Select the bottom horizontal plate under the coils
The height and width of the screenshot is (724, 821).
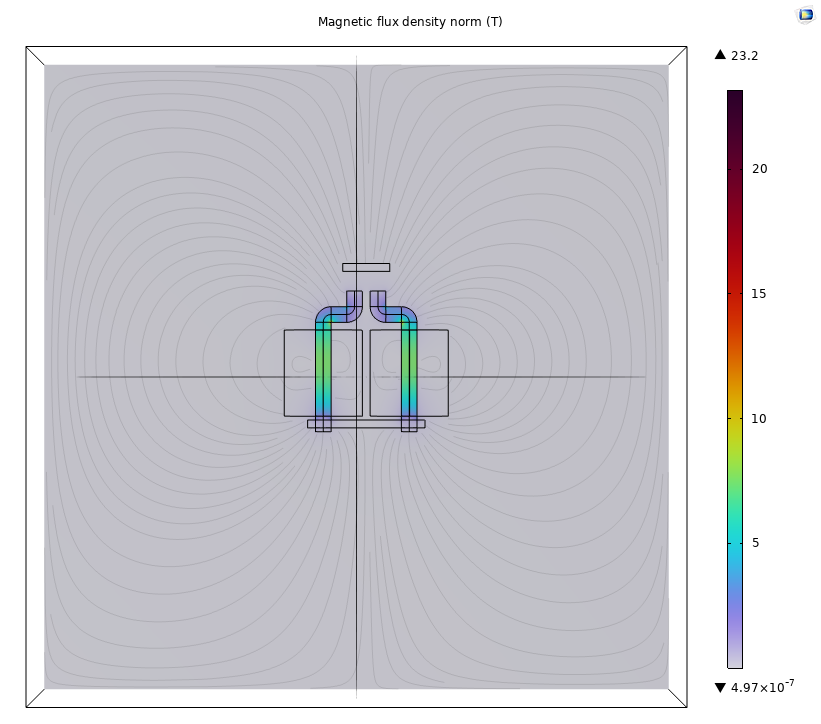click(x=366, y=424)
